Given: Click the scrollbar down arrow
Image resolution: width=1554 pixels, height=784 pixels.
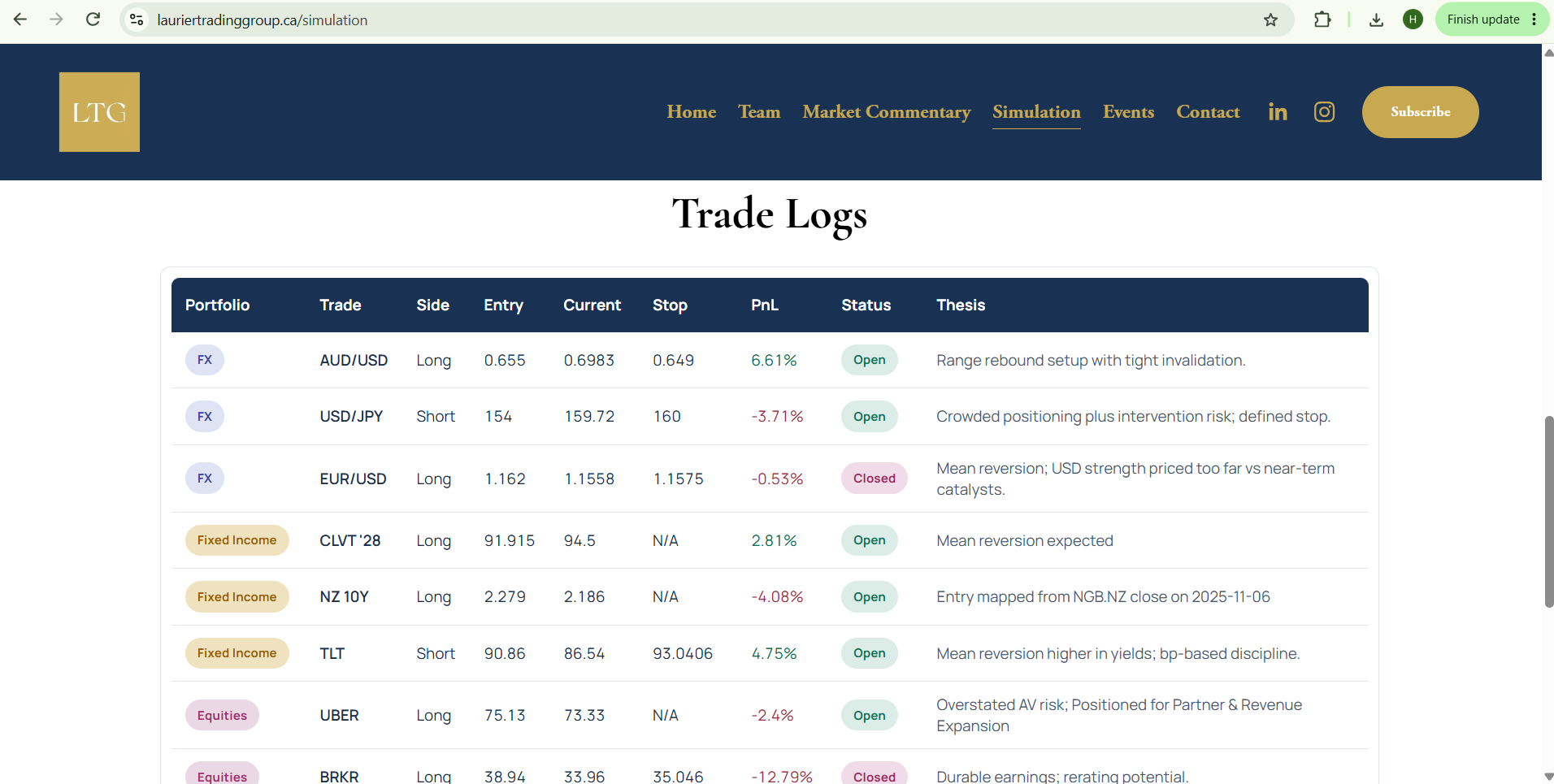Looking at the screenshot, I should tap(1548, 777).
